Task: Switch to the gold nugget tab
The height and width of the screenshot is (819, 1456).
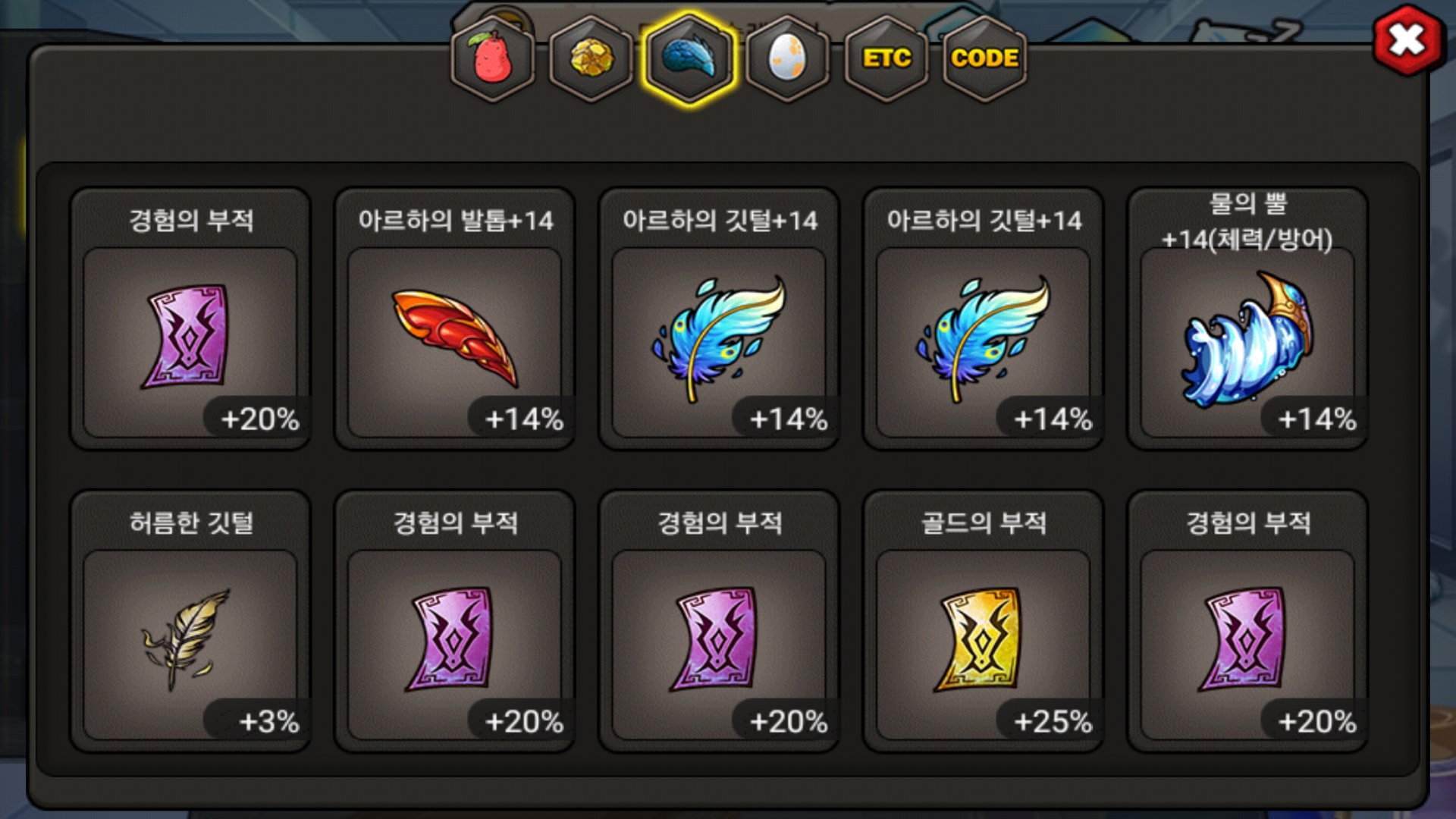Action: coord(591,58)
